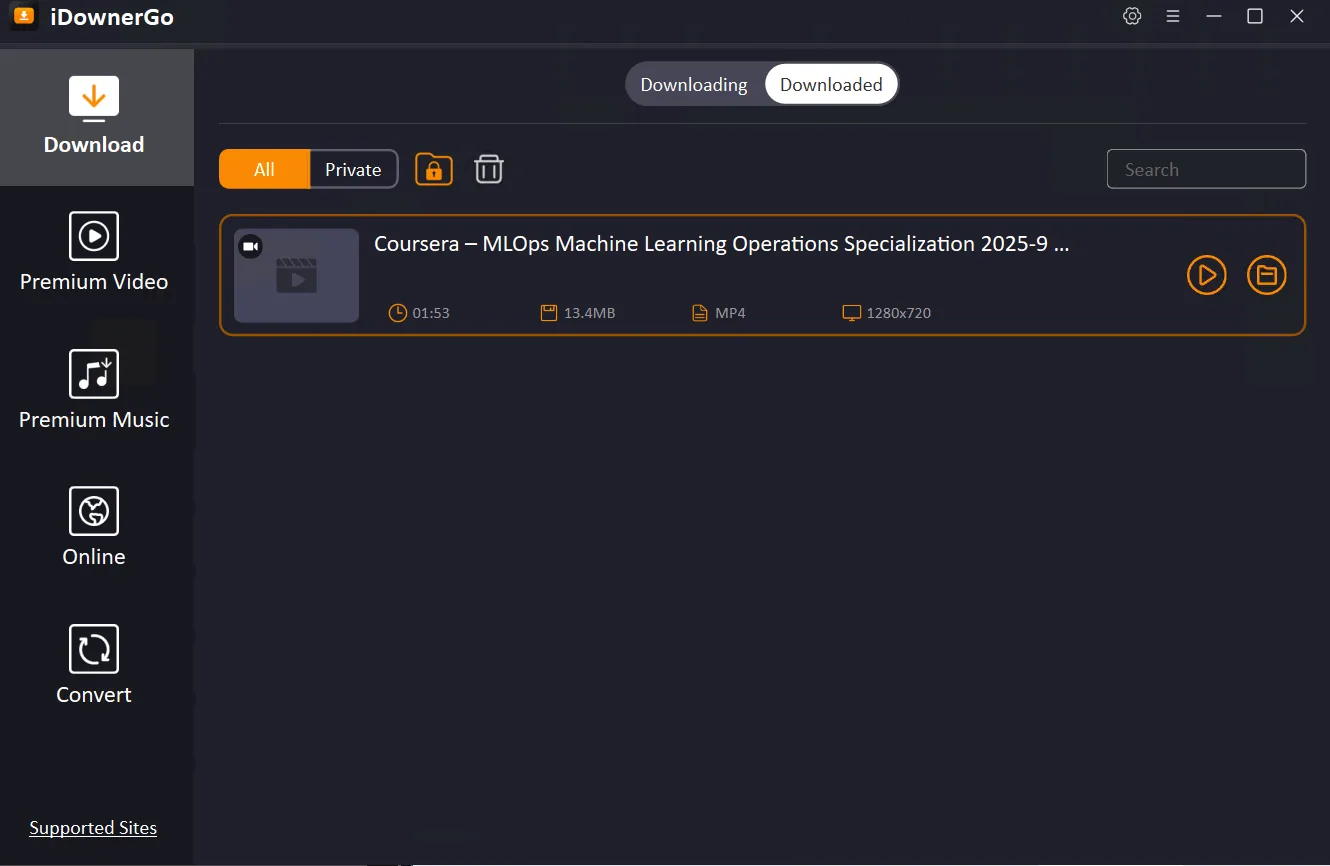Open the Premium Music section
This screenshot has width=1330, height=866.
pyautogui.click(x=94, y=391)
